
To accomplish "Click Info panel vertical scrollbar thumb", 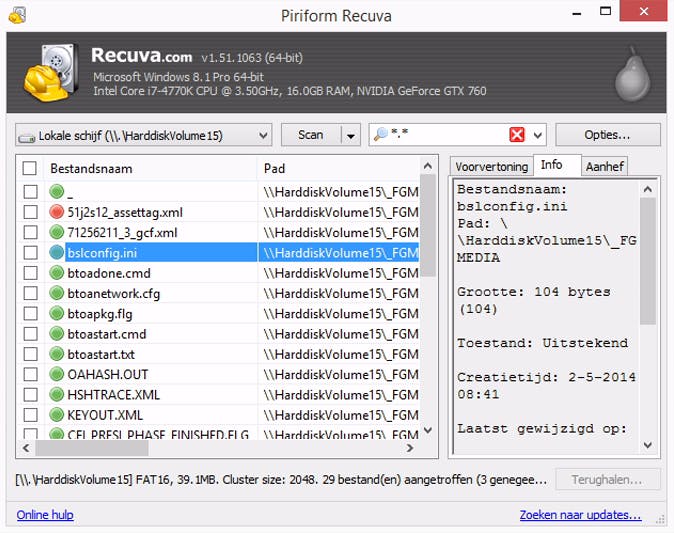I will pos(648,261).
